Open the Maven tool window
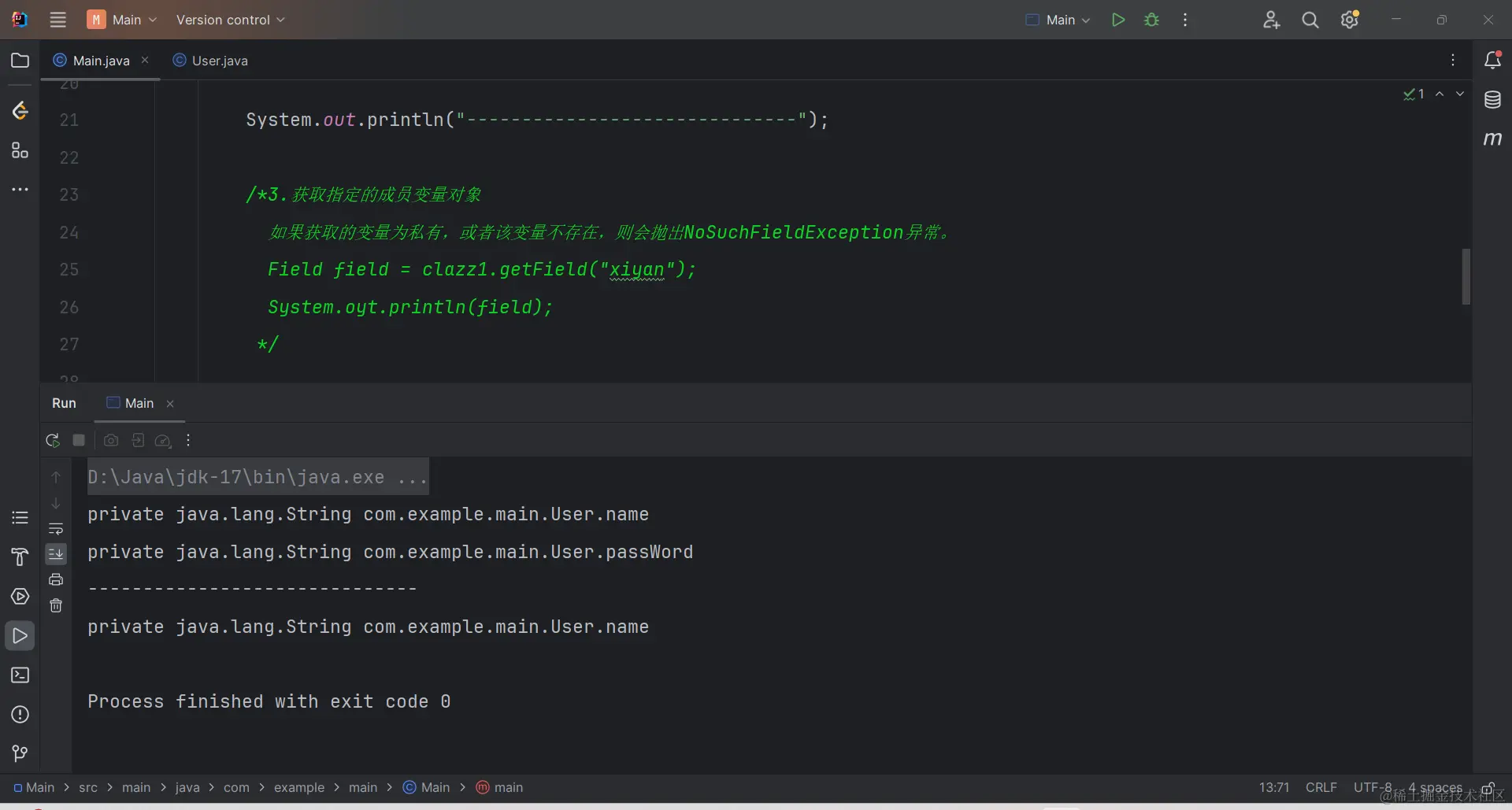Viewport: 1512px width, 810px height. pos(1492,139)
